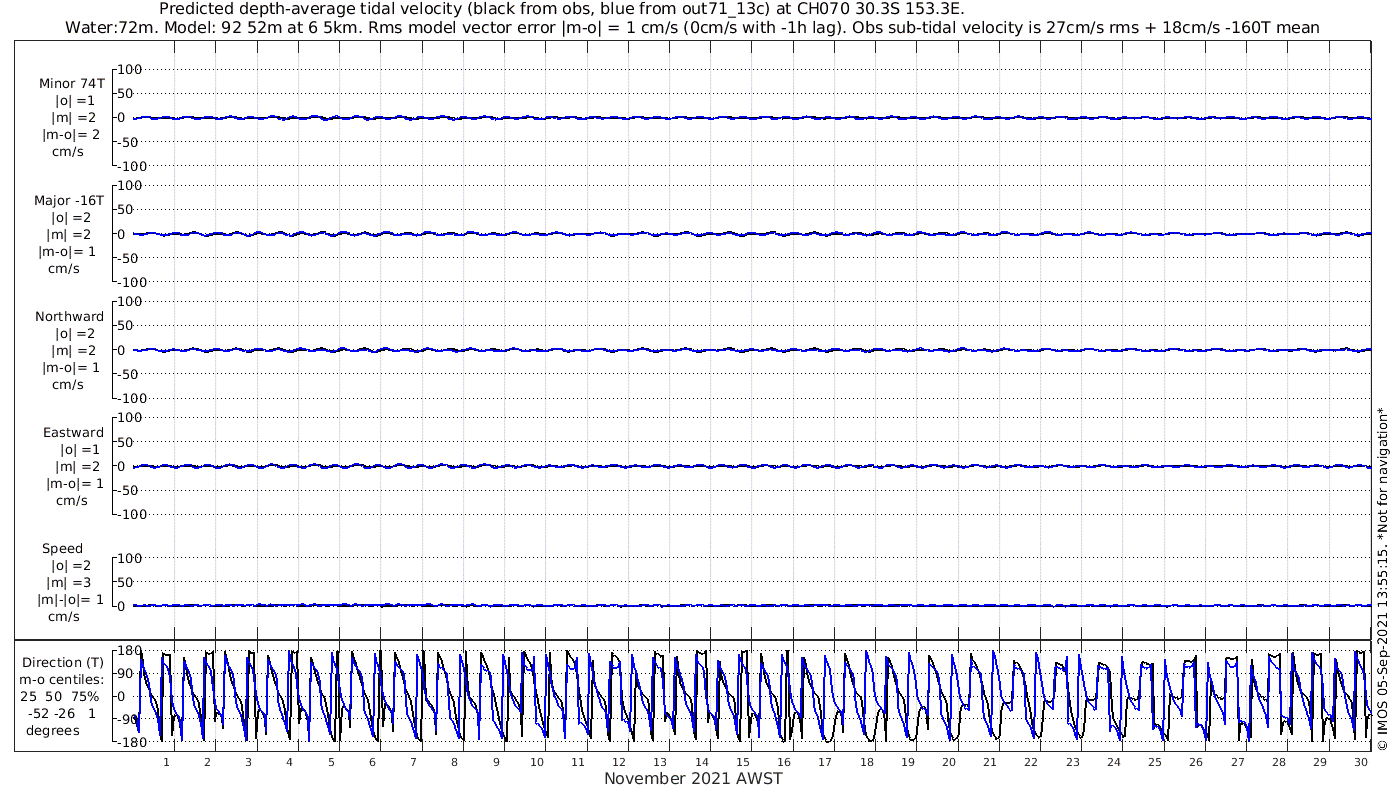
Task: Click day '17' on the date axis
Action: (825, 762)
